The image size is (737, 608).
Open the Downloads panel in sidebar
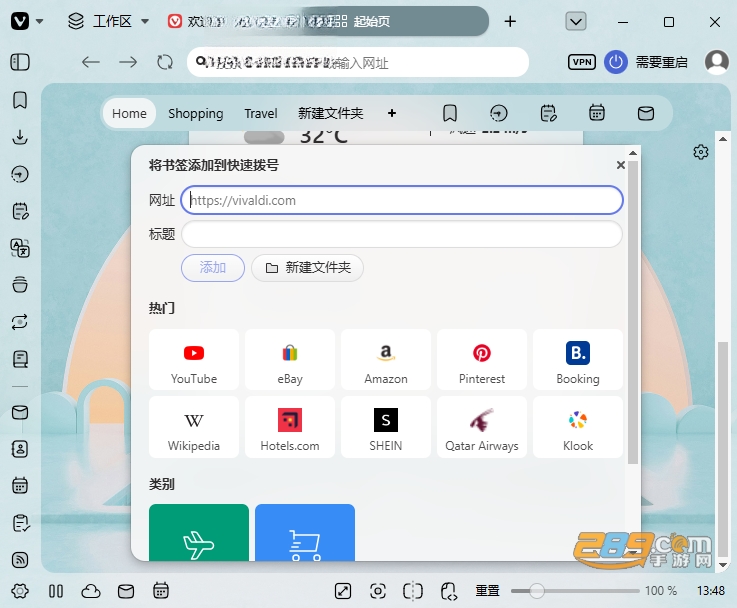[20, 137]
